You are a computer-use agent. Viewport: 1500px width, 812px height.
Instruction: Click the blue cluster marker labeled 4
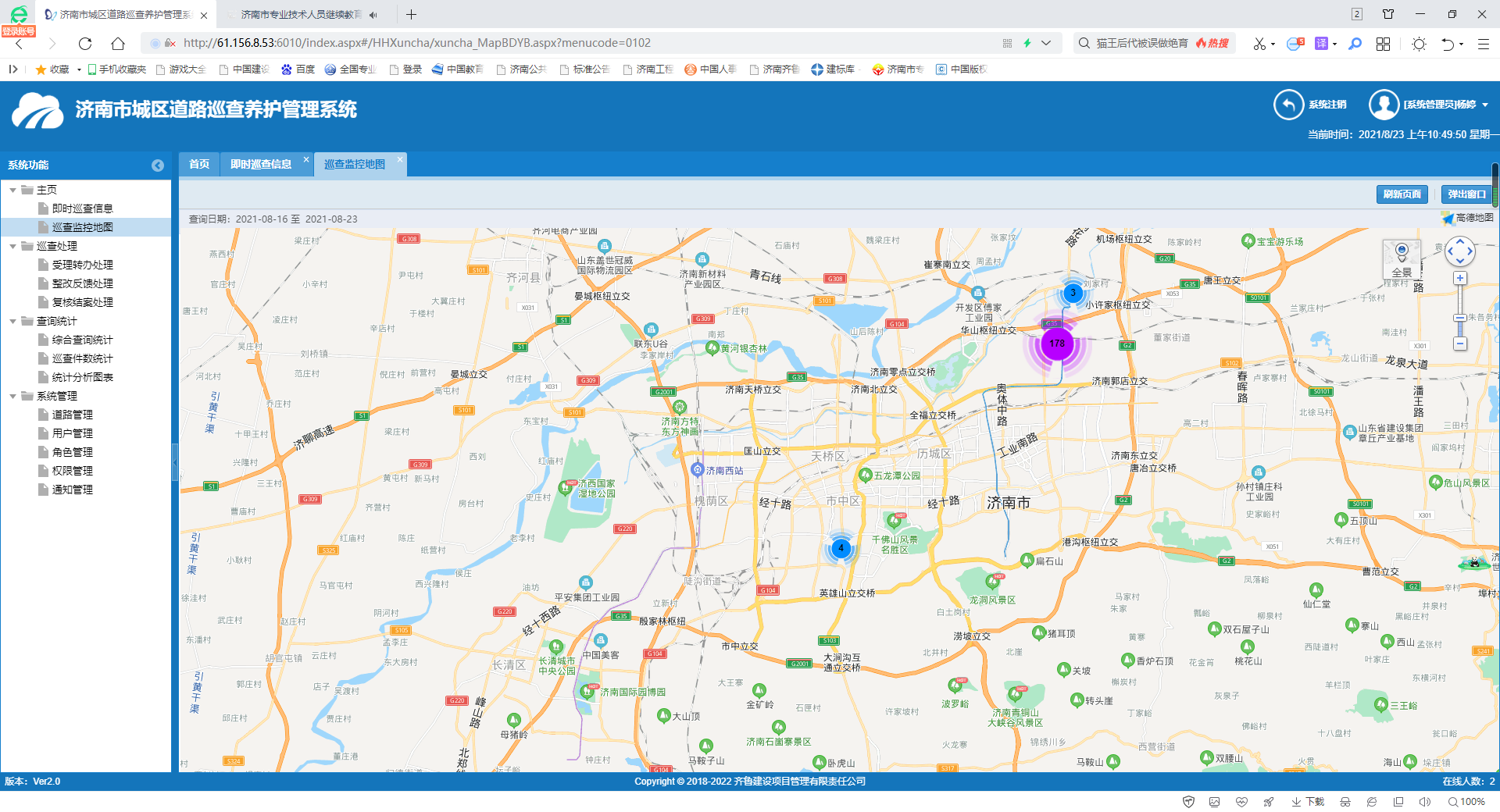841,548
